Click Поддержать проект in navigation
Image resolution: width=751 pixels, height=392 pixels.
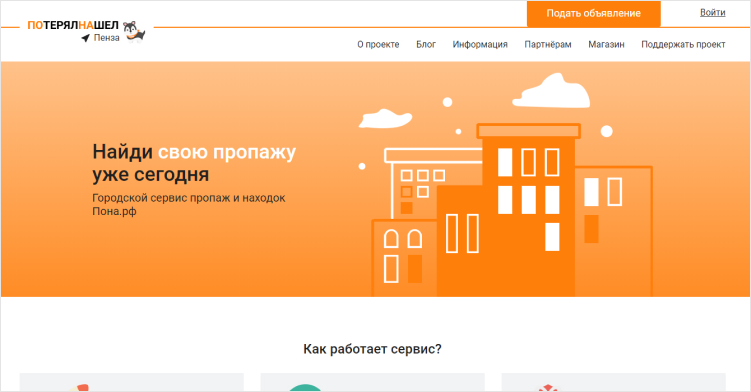(683, 44)
